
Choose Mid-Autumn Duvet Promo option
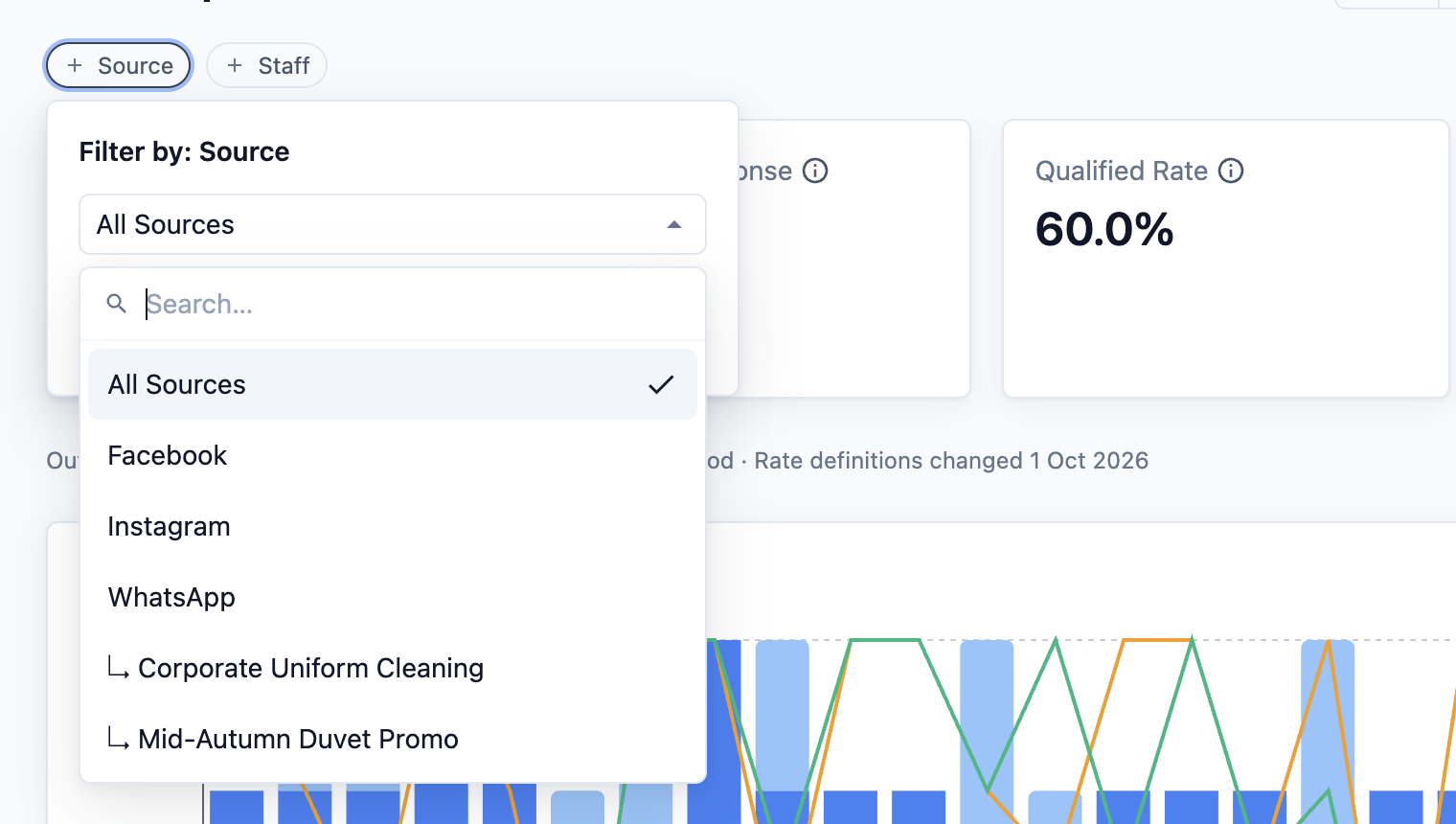coord(393,739)
